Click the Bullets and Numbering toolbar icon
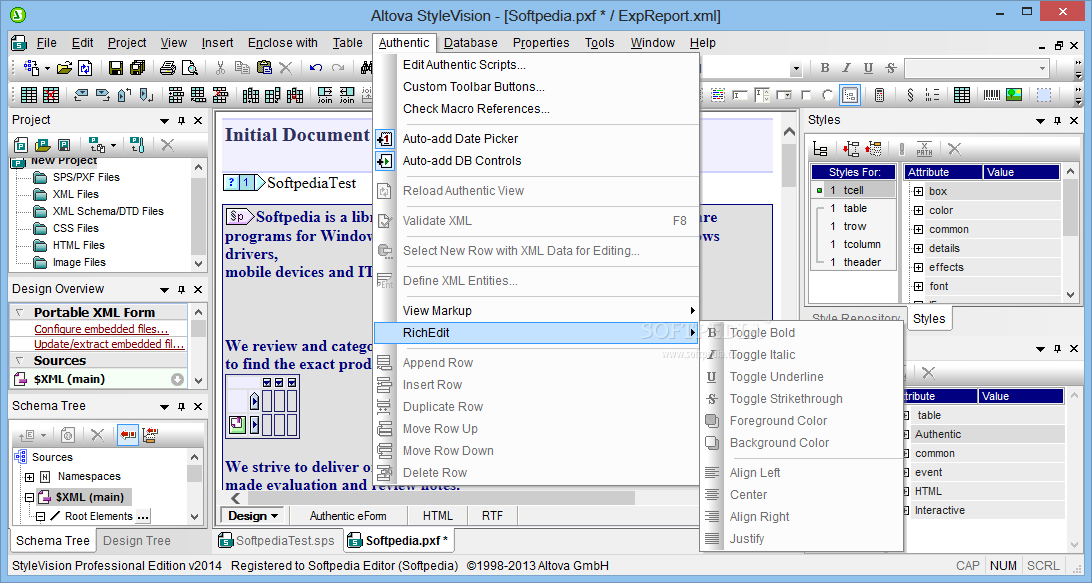The width and height of the screenshot is (1092, 583). pos(932,95)
